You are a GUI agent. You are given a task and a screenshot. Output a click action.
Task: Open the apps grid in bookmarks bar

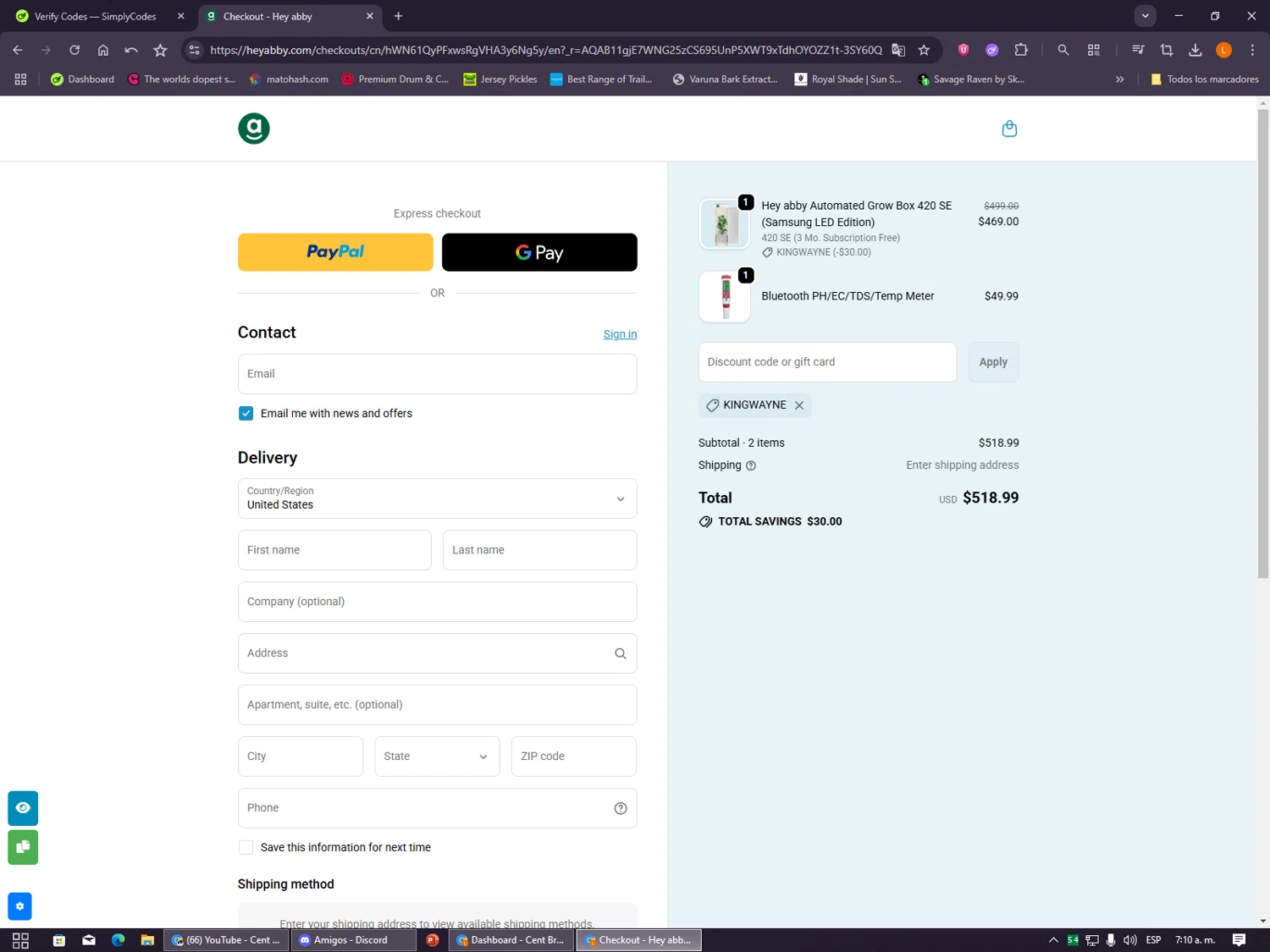20,80
